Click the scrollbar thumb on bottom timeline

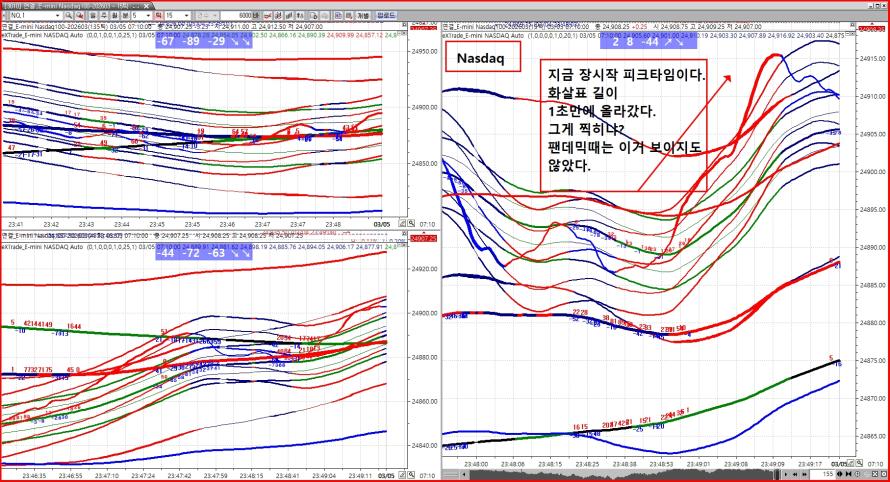[x=777, y=474]
